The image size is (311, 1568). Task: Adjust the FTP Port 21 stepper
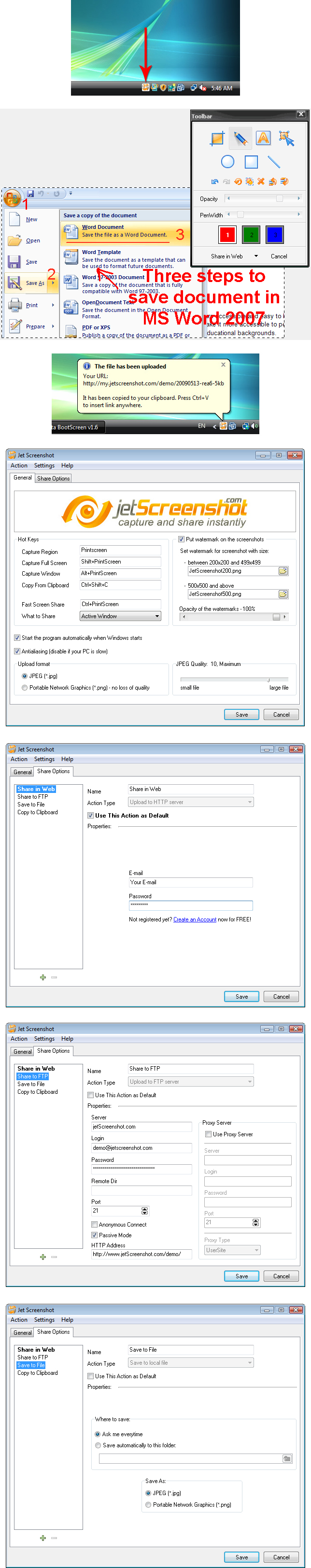tap(144, 1211)
